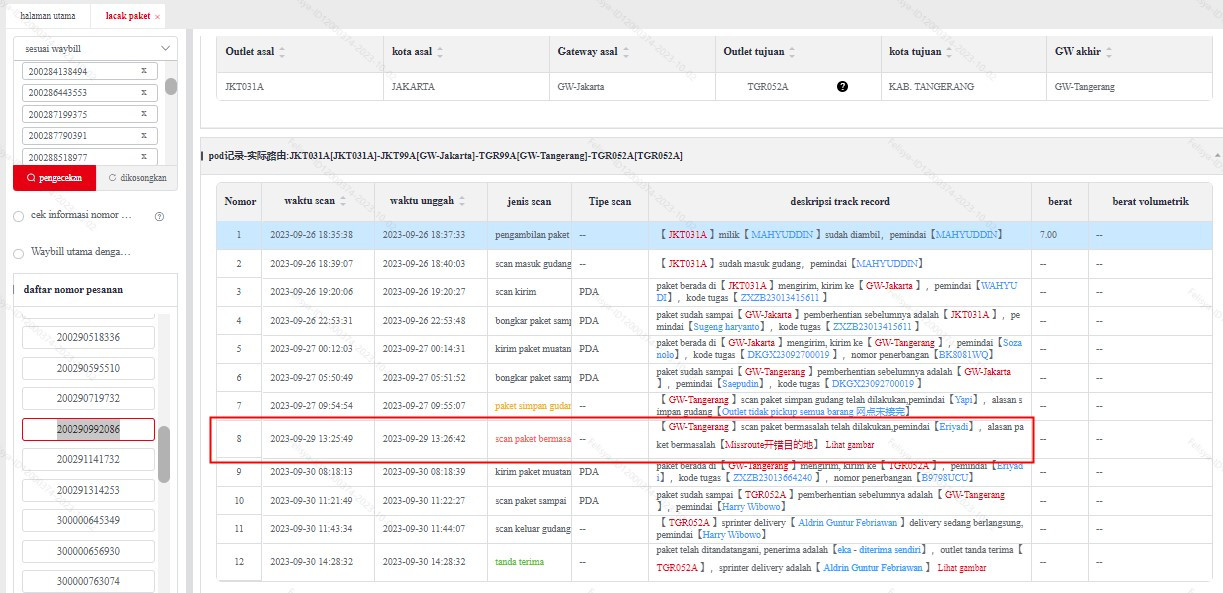Remove waybill 200288518977 with its x icon

pyautogui.click(x=144, y=157)
